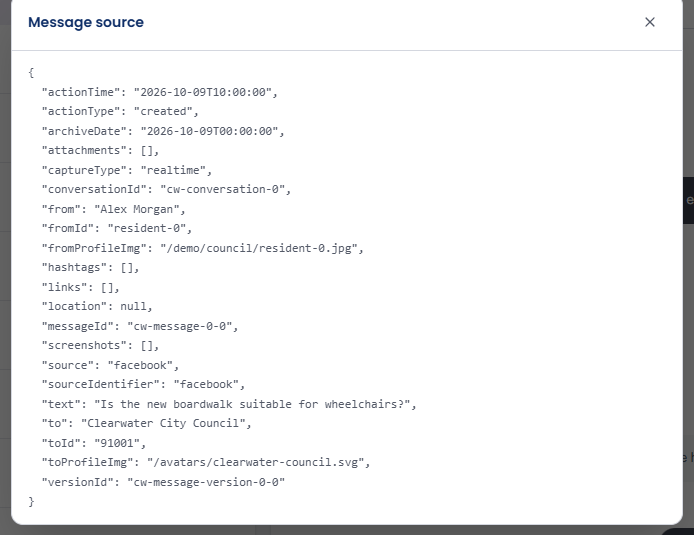Click the "hashtags": [] line

tap(90, 267)
